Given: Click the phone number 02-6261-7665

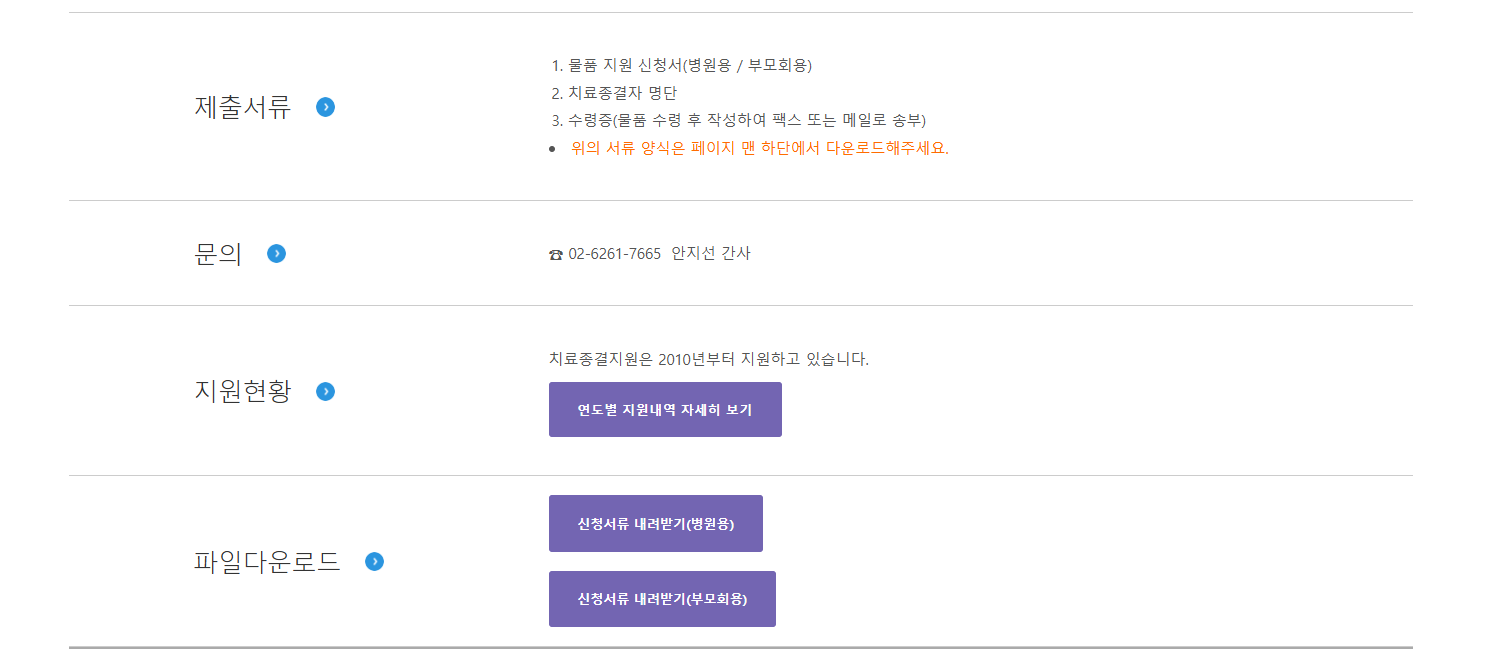Looking at the screenshot, I should point(614,254).
